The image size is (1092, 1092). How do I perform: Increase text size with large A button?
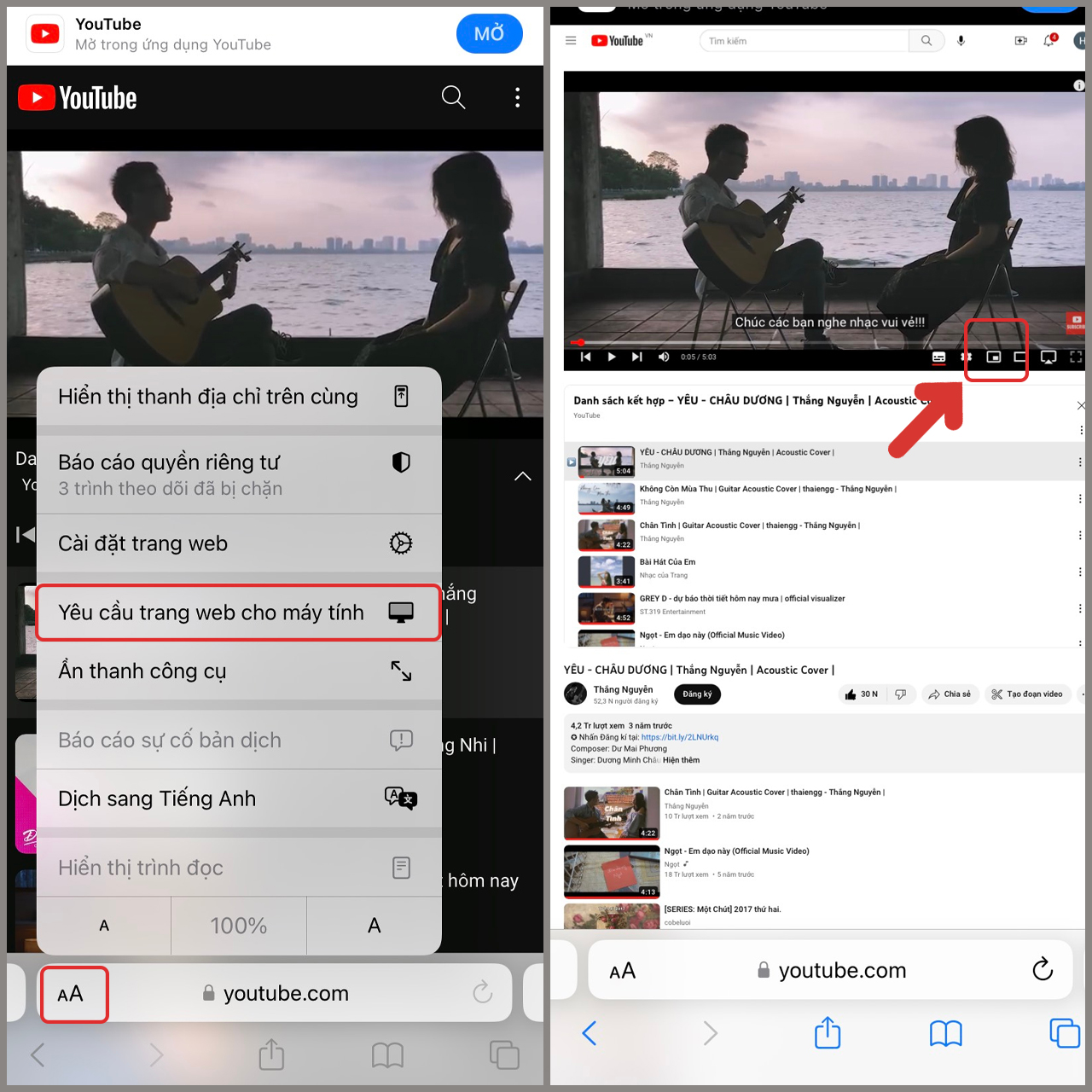click(375, 926)
